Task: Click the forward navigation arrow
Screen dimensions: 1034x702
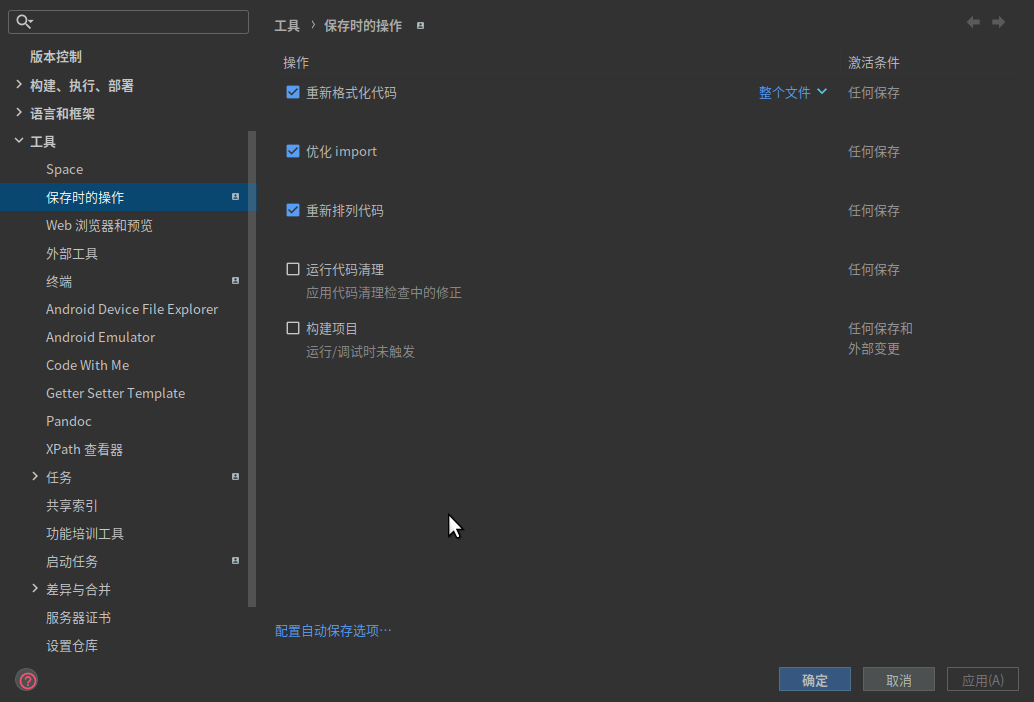Action: 999,22
